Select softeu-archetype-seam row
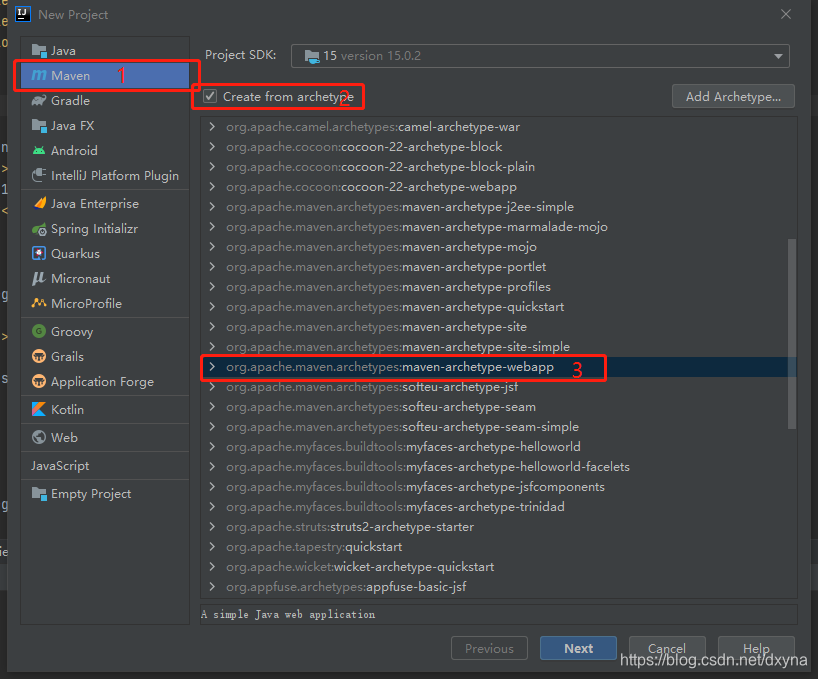The height and width of the screenshot is (679, 818). [x=498, y=407]
